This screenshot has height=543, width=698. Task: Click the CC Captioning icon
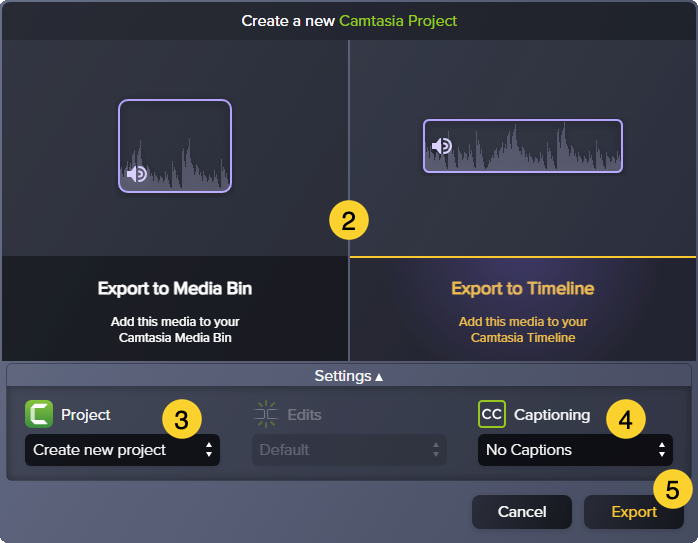click(x=491, y=414)
